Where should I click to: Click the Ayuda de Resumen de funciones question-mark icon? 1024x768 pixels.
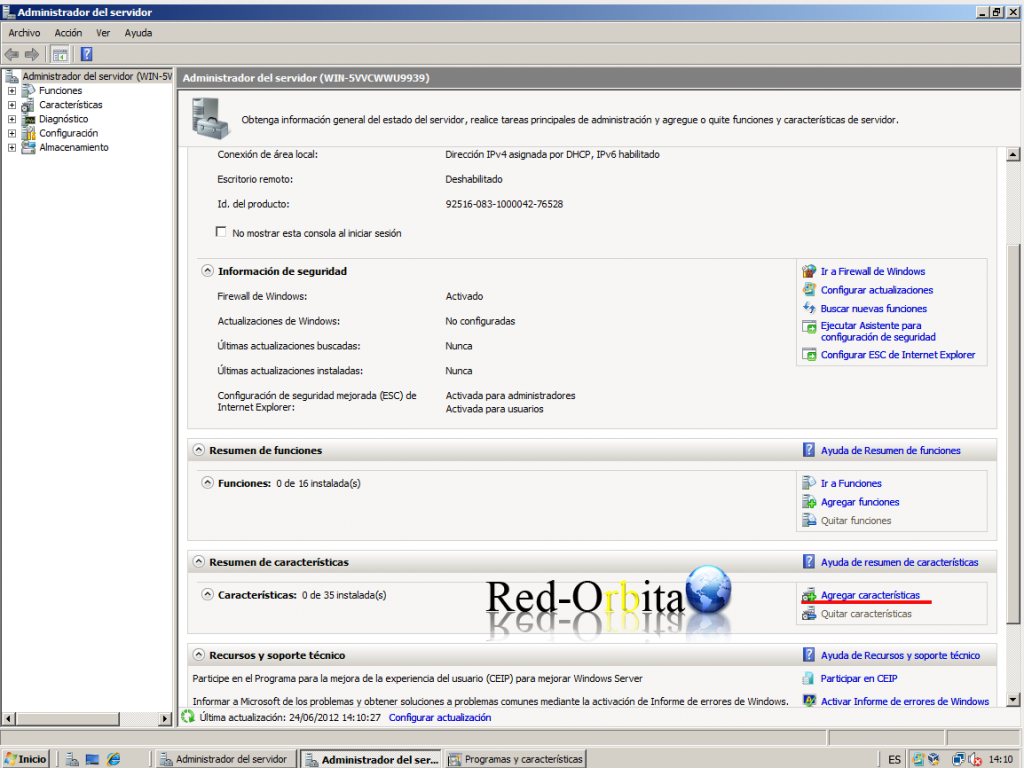coord(809,449)
